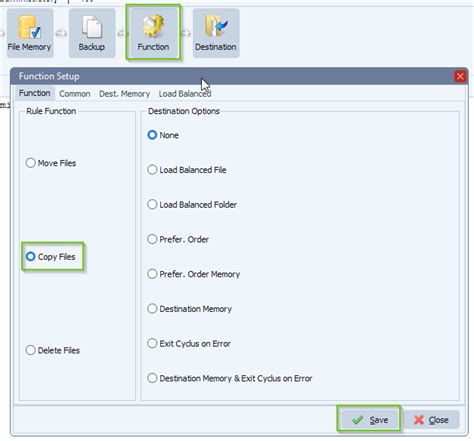474x441 pixels.
Task: Close the Function Setup dialog
Action: point(460,76)
